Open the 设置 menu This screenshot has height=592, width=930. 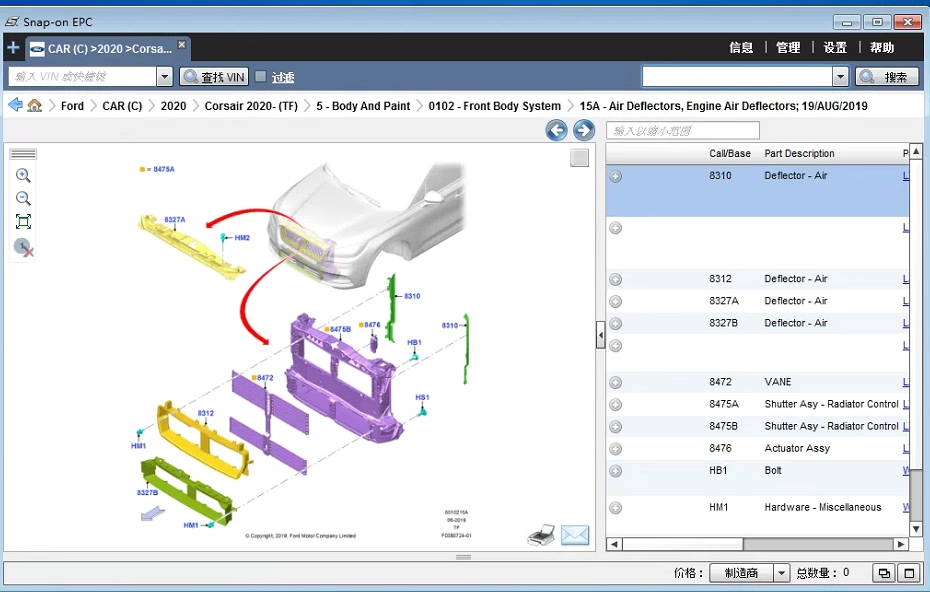click(835, 47)
